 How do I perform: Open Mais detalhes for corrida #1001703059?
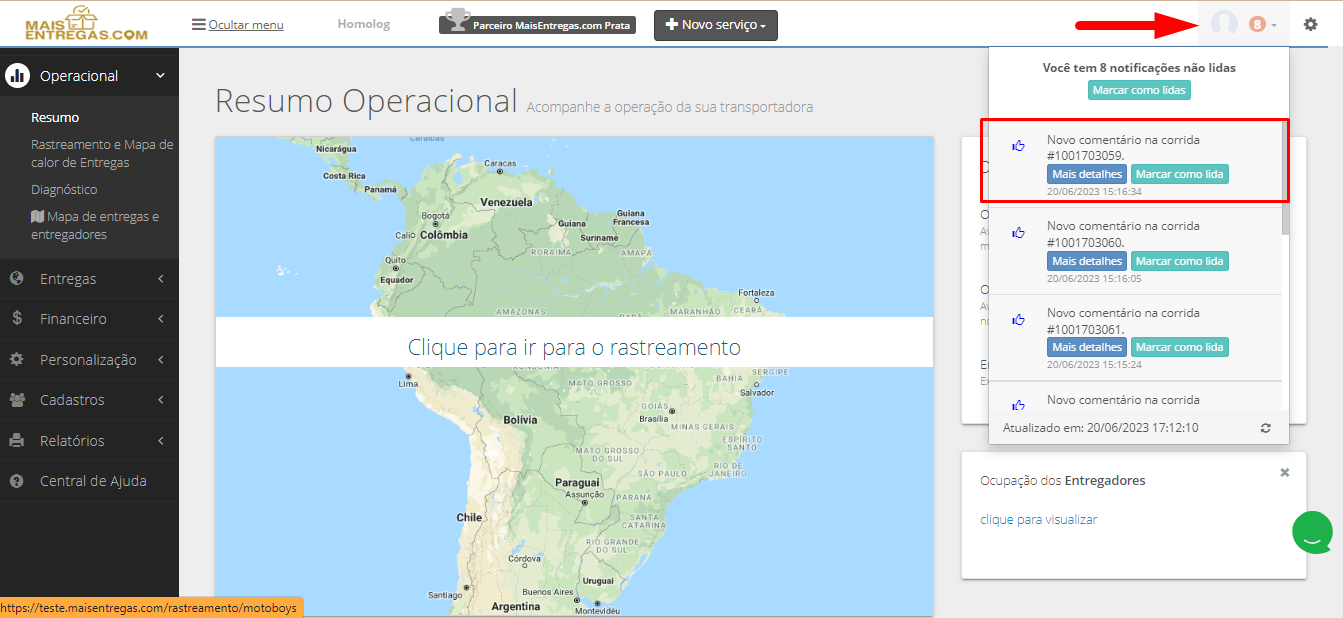tap(1087, 174)
